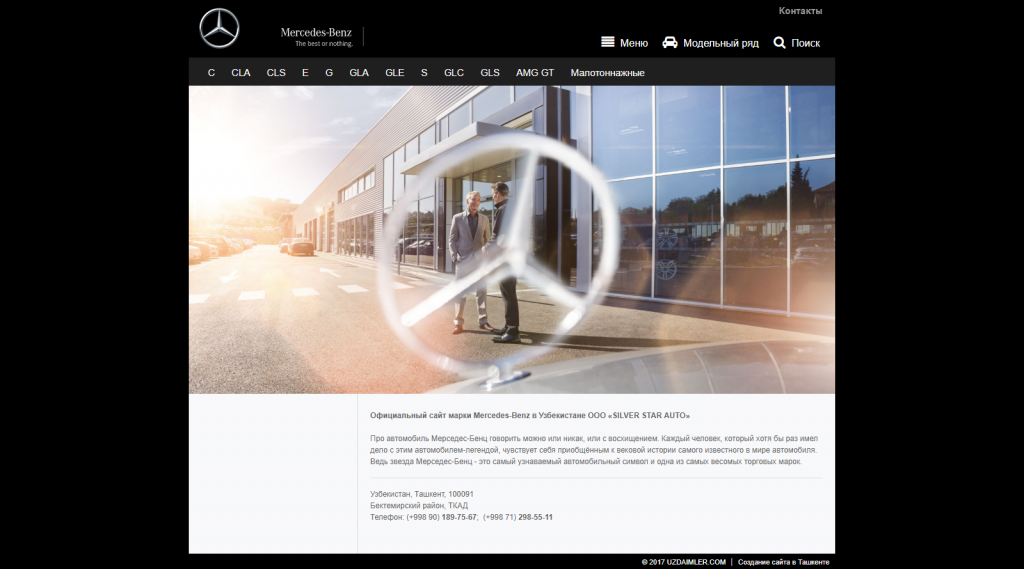Select the GLE model menu item
The image size is (1024, 569).
[x=394, y=73]
